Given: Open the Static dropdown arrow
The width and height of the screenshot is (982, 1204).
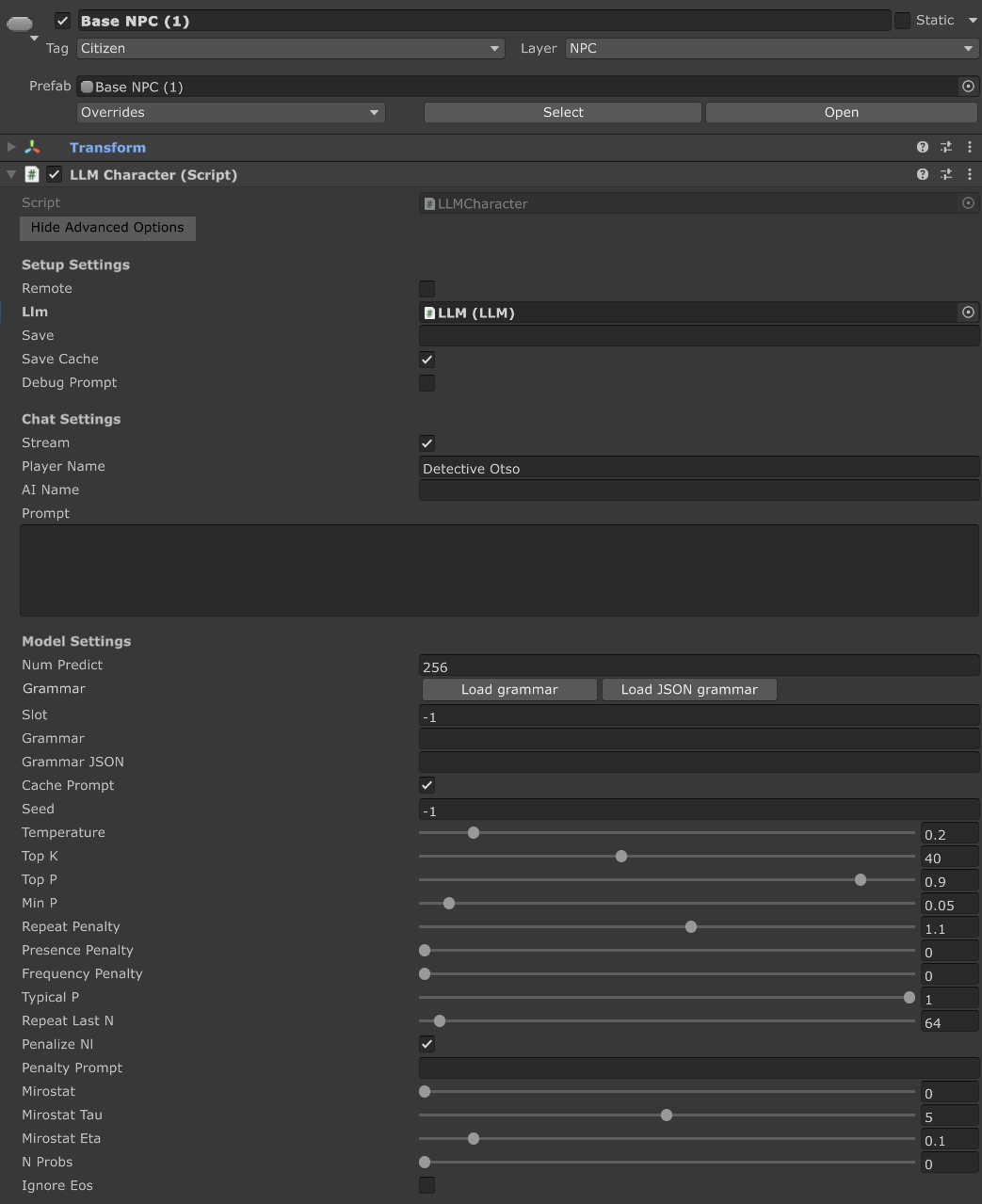Looking at the screenshot, I should coord(973,20).
